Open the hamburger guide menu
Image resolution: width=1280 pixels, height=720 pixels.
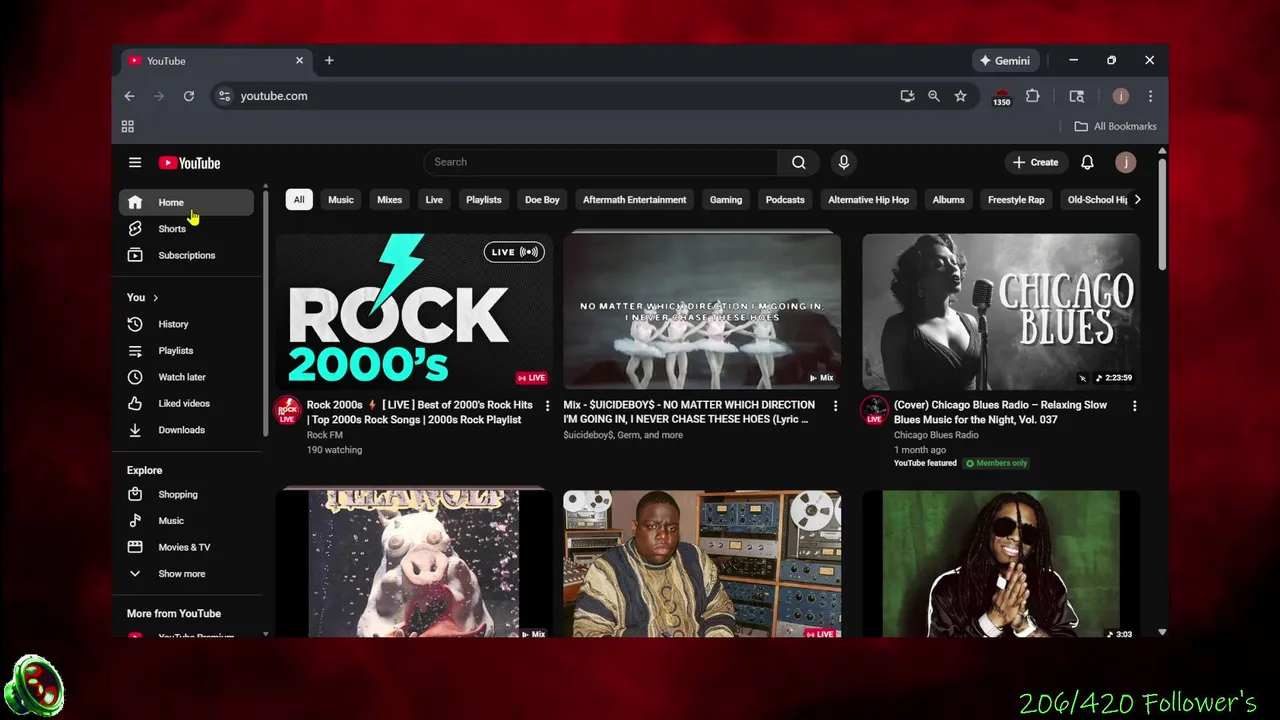click(x=135, y=162)
